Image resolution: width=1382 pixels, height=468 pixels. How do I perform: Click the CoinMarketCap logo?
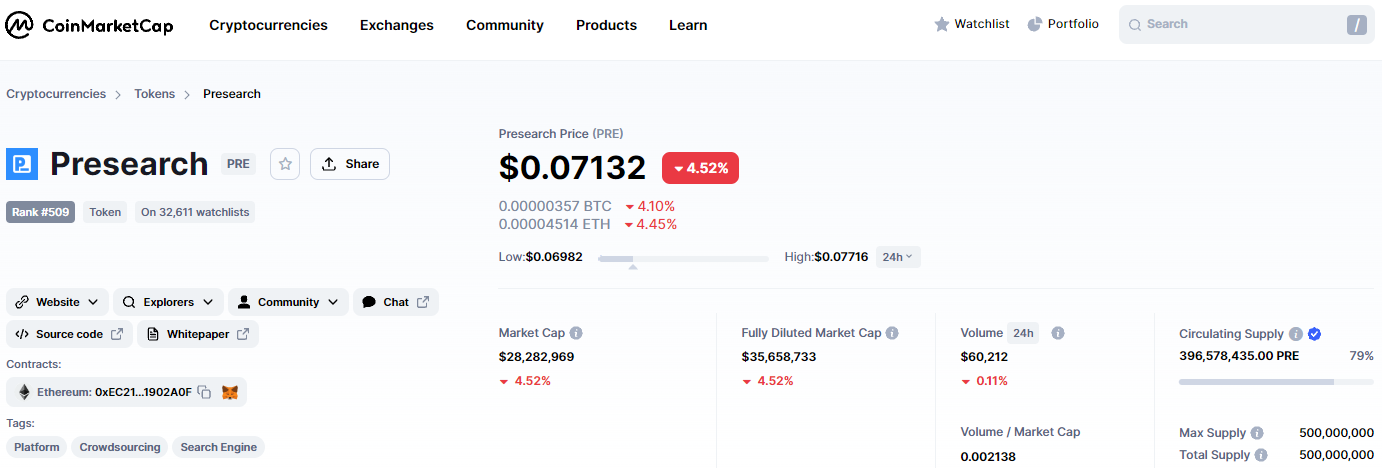89,25
